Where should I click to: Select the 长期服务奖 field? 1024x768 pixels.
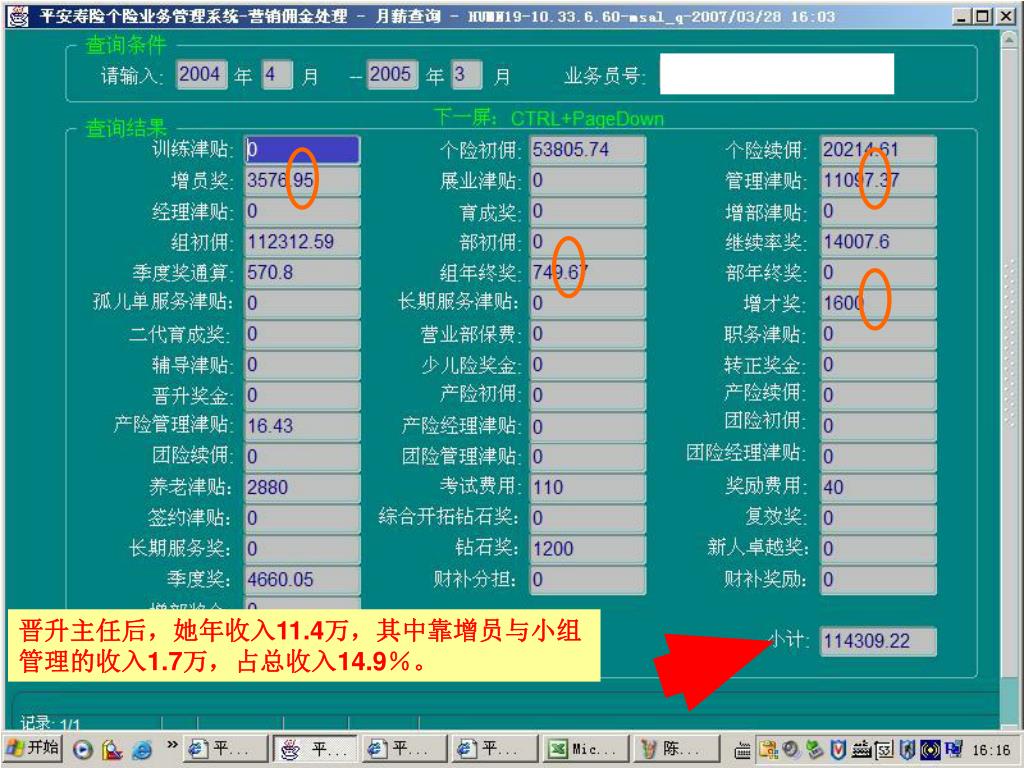tap(302, 549)
